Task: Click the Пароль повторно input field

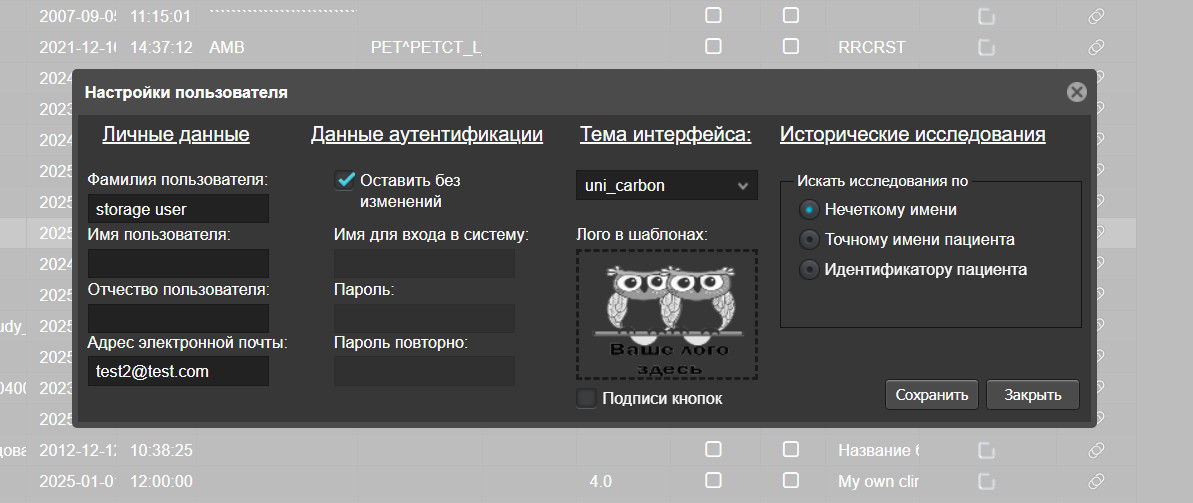Action: point(425,371)
